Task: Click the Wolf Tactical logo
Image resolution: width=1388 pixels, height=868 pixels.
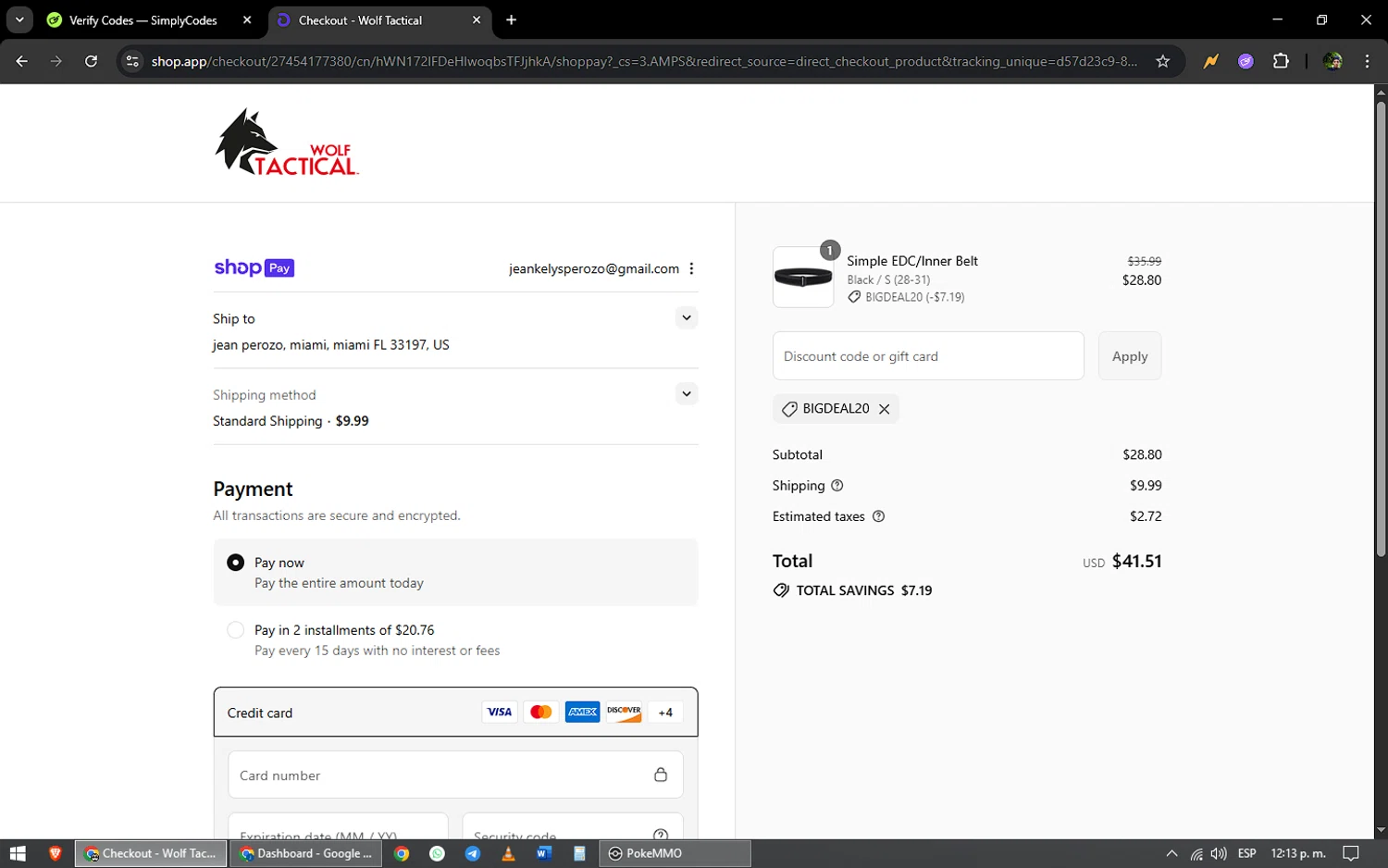Action: point(286,143)
